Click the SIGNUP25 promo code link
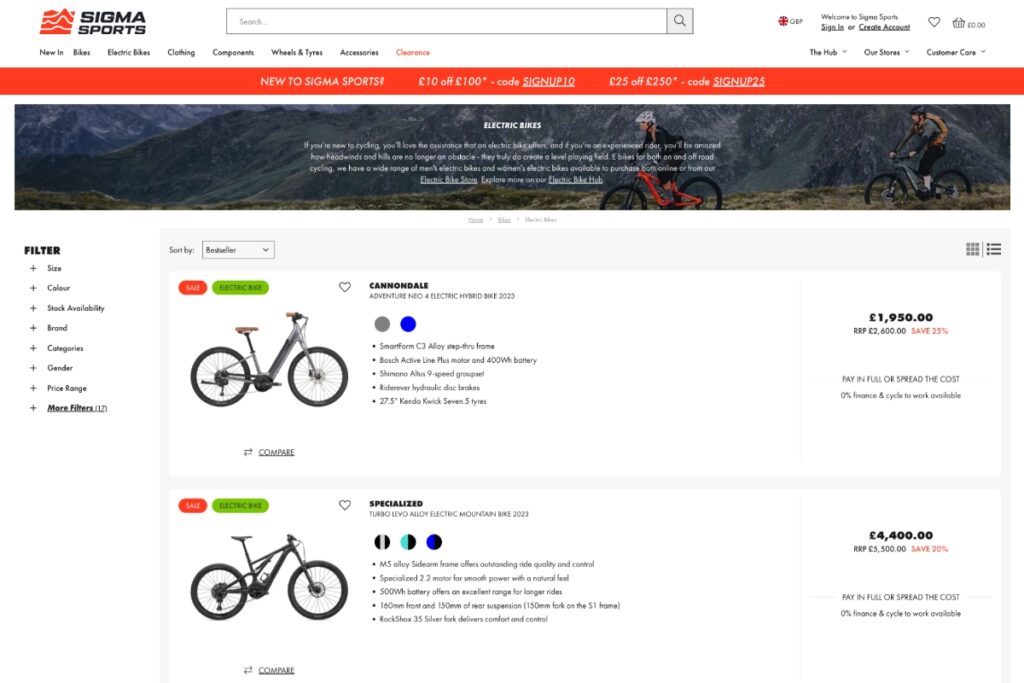The height and width of the screenshot is (683, 1024). (x=739, y=82)
